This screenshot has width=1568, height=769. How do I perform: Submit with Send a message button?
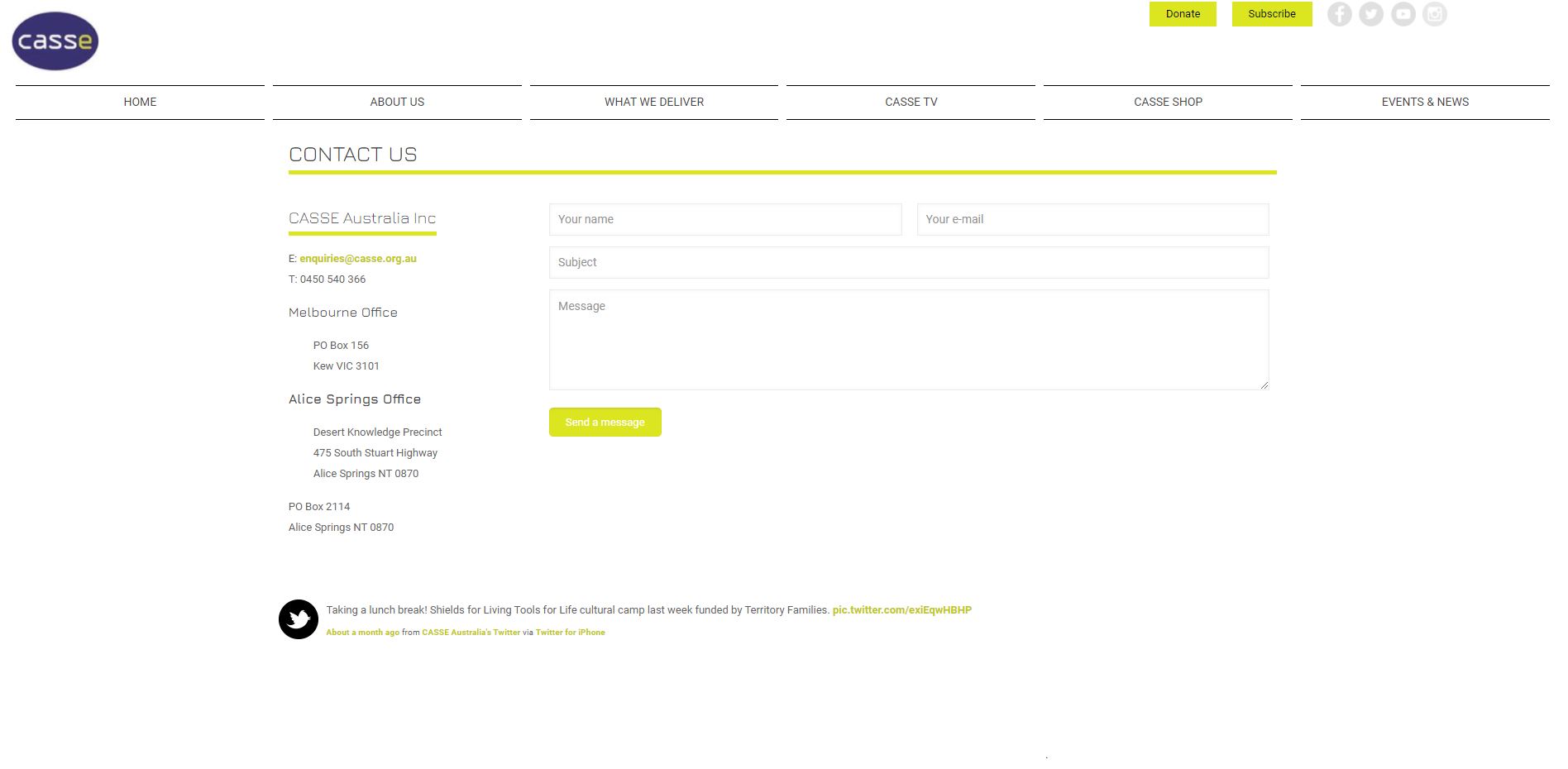click(605, 422)
